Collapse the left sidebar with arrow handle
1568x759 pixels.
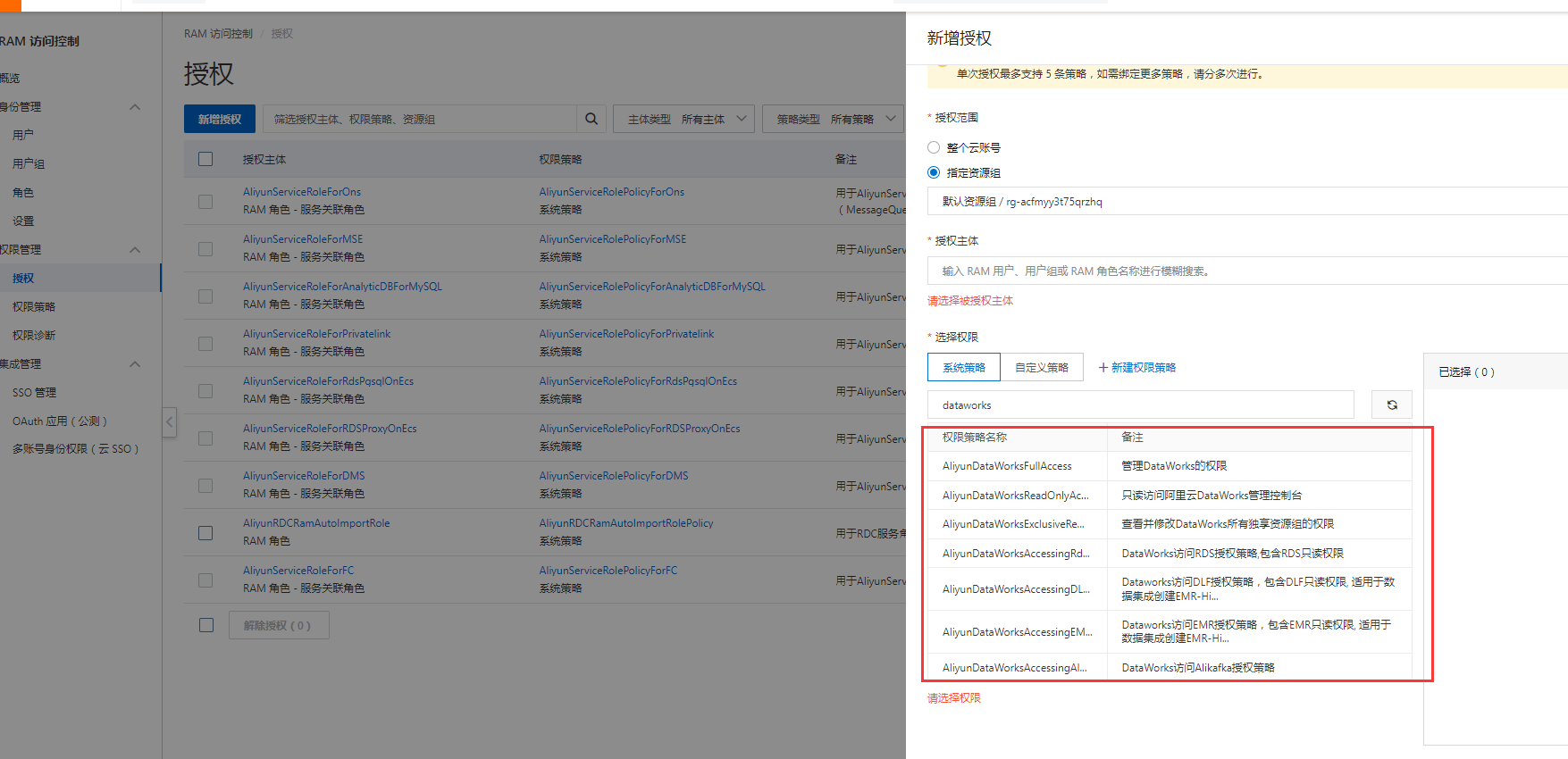click(169, 421)
